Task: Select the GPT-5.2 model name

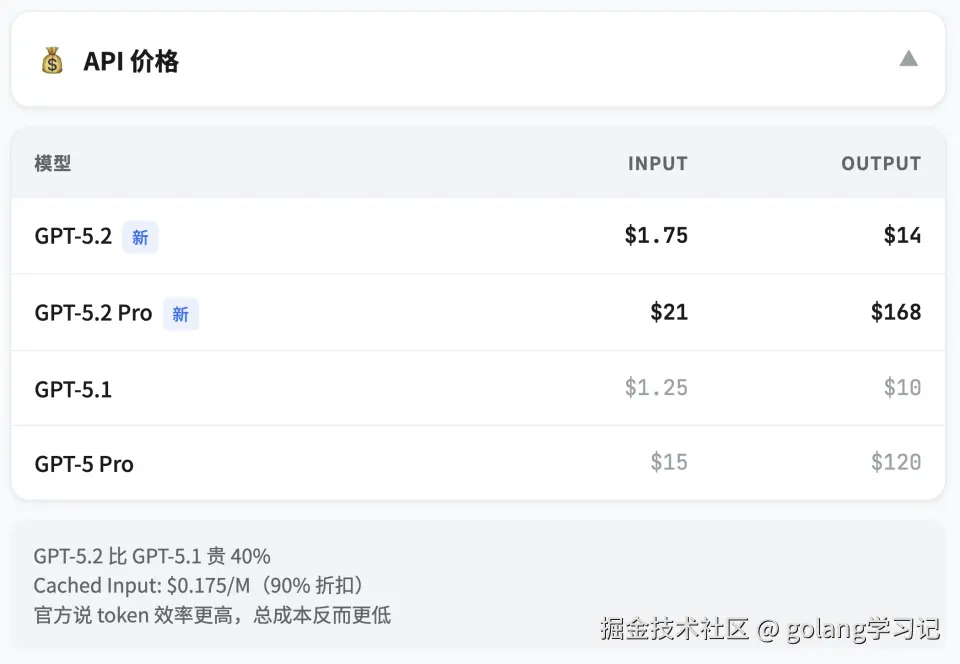Action: 73,237
